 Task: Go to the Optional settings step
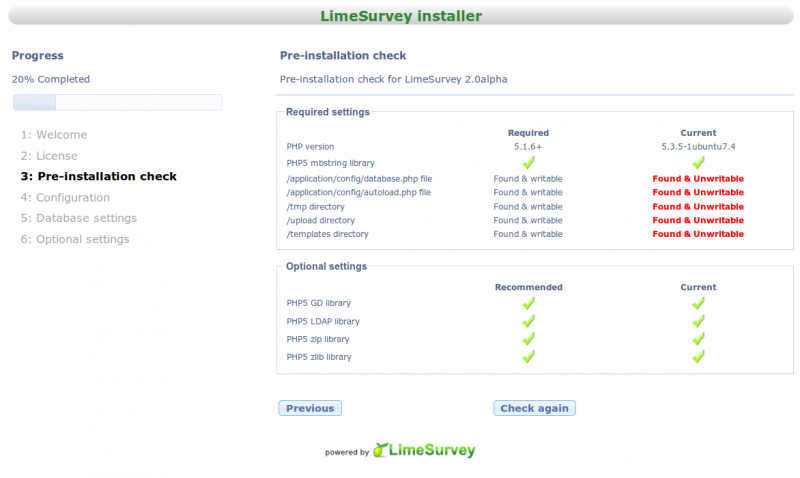75,239
